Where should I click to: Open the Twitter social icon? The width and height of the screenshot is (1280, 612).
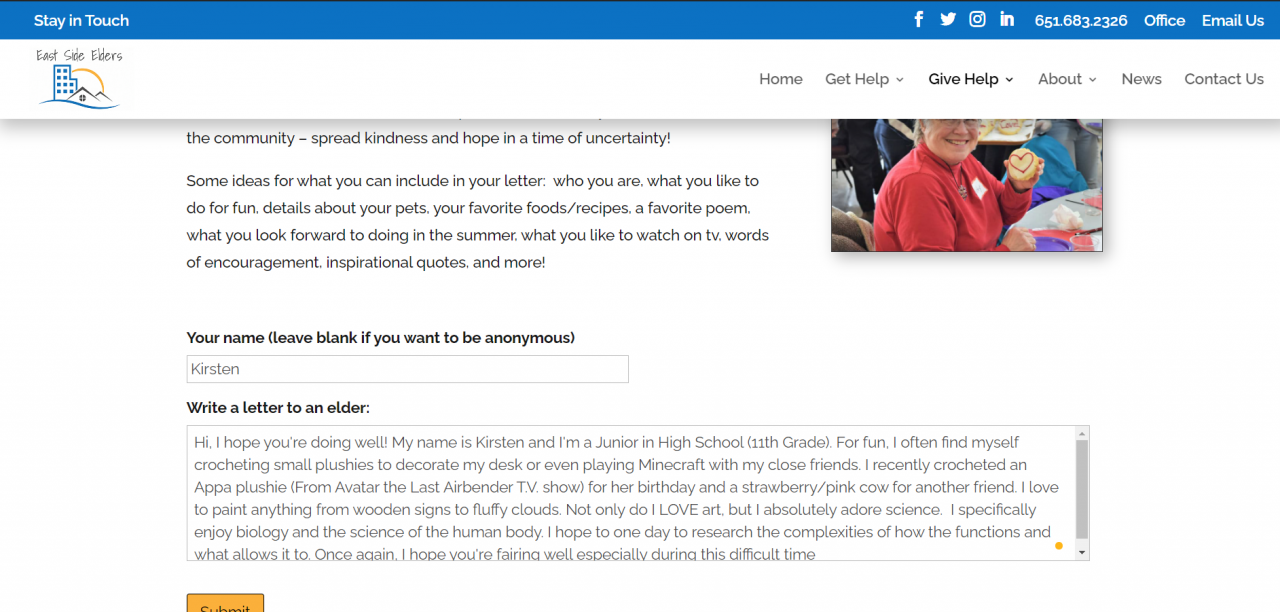point(948,20)
